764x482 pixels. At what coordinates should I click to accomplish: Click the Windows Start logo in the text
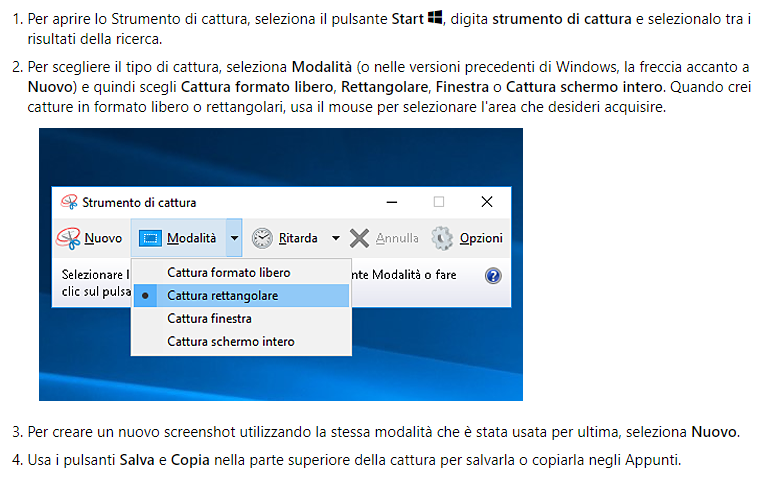coord(435,18)
